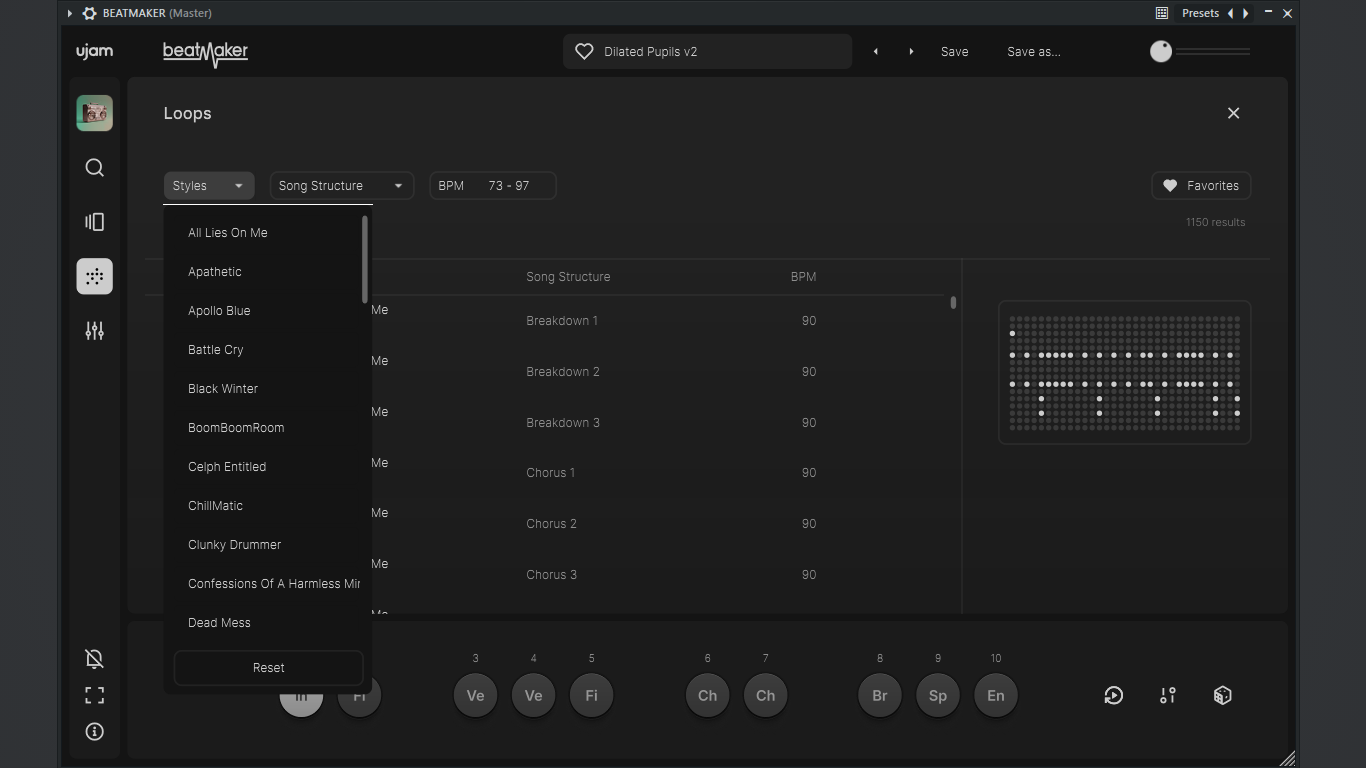The height and width of the screenshot is (768, 1366).
Task: Click the loops table scrollbar
Action: click(x=953, y=302)
